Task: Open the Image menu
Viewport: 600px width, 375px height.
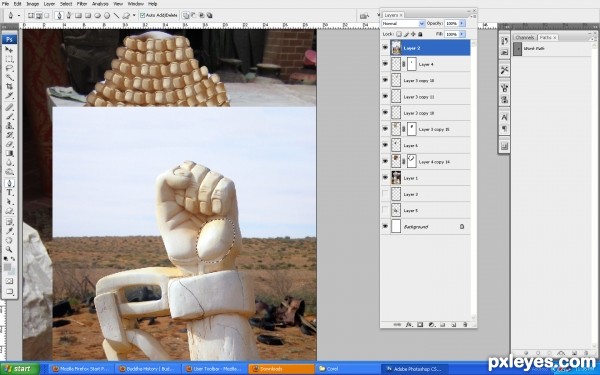Action: [33, 4]
